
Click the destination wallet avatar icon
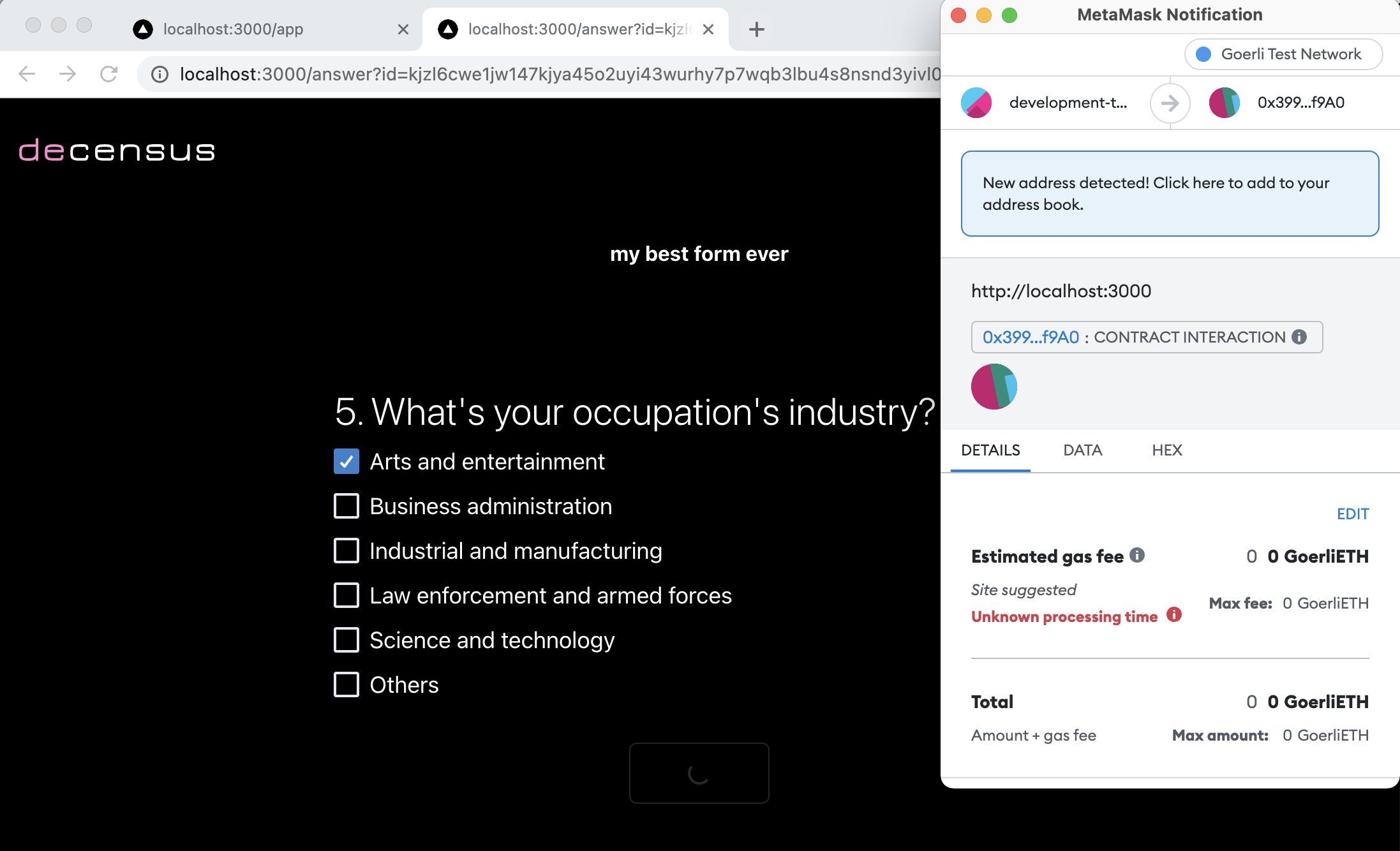pos(1225,101)
